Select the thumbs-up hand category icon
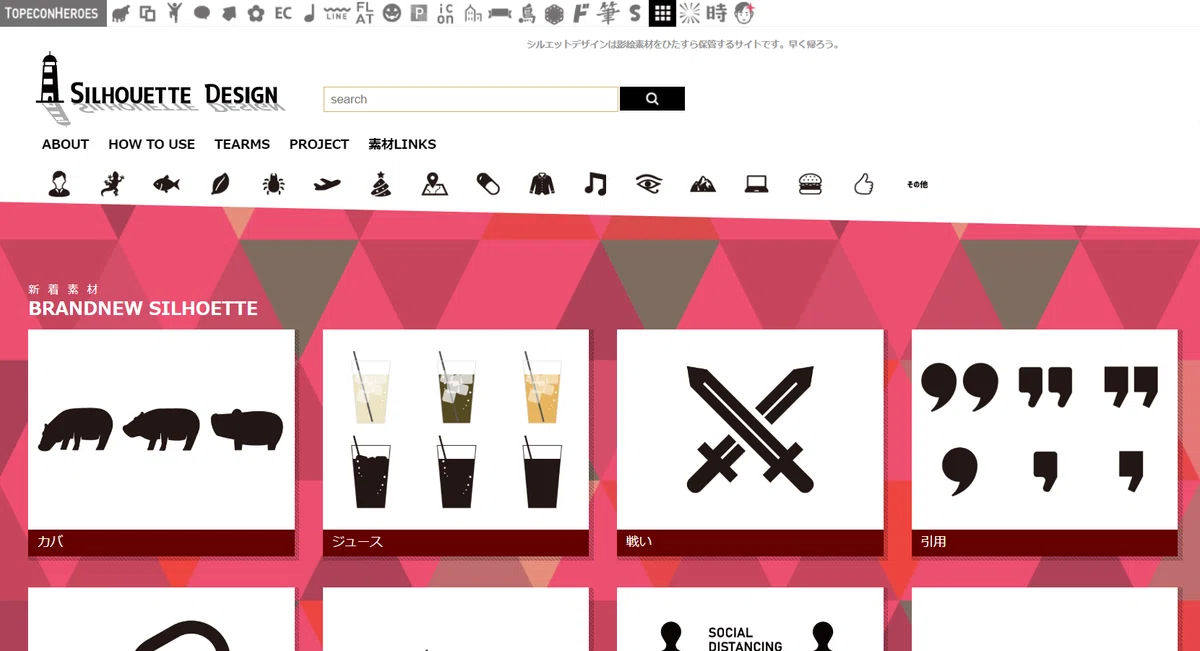This screenshot has width=1200, height=651. pyautogui.click(x=864, y=184)
